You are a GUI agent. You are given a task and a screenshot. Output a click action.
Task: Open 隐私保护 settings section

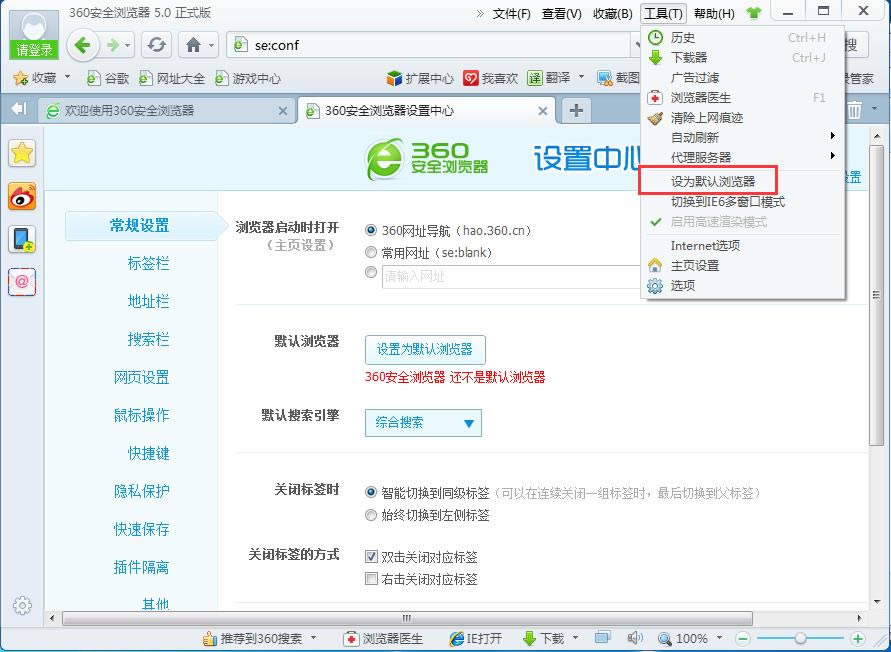point(141,491)
